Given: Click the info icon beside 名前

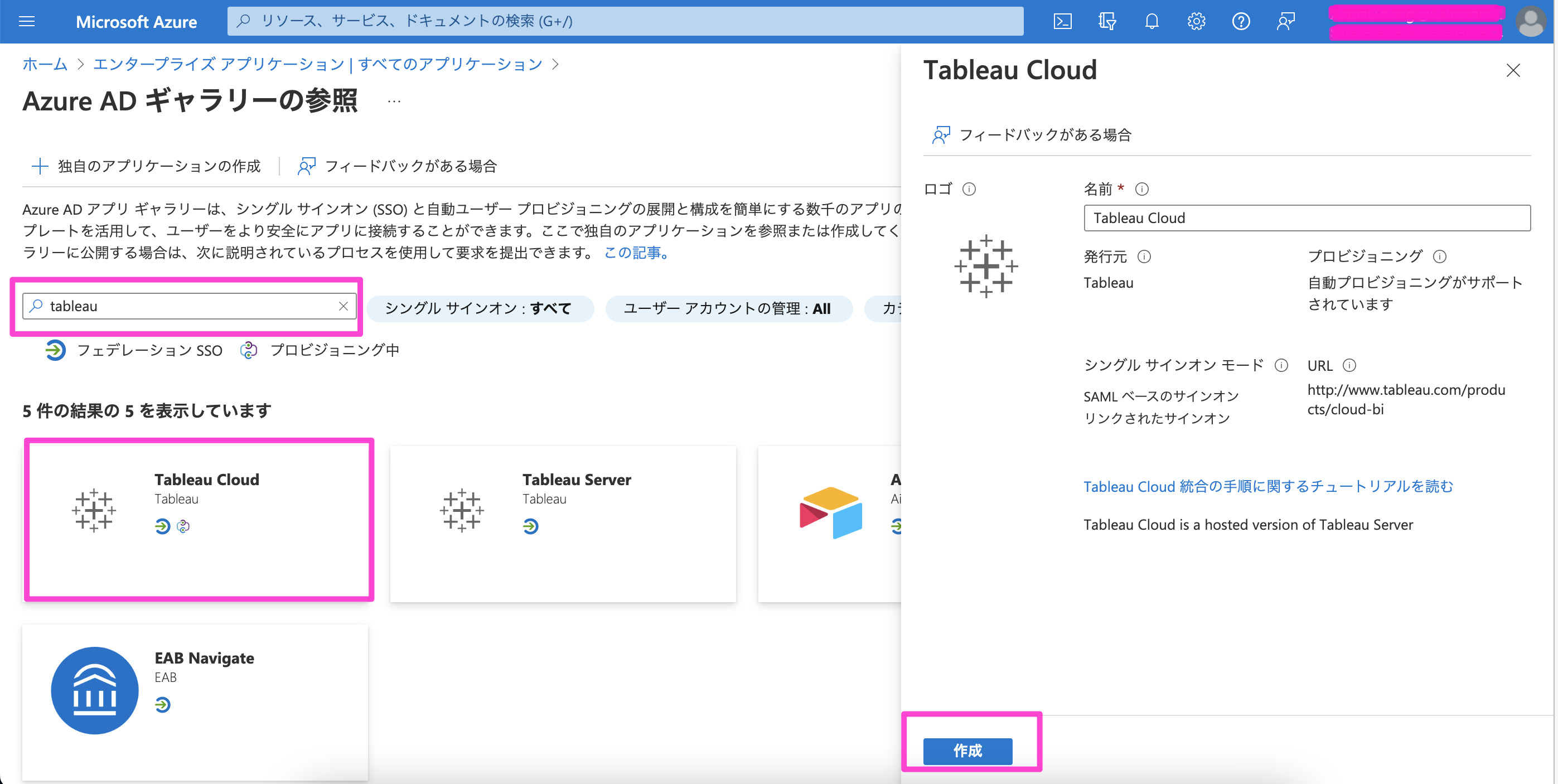Looking at the screenshot, I should click(x=1142, y=188).
